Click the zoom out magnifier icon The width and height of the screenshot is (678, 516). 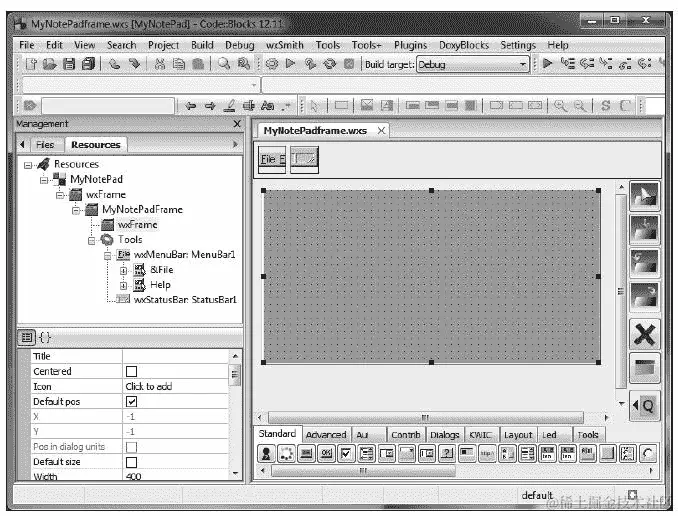tap(580, 106)
